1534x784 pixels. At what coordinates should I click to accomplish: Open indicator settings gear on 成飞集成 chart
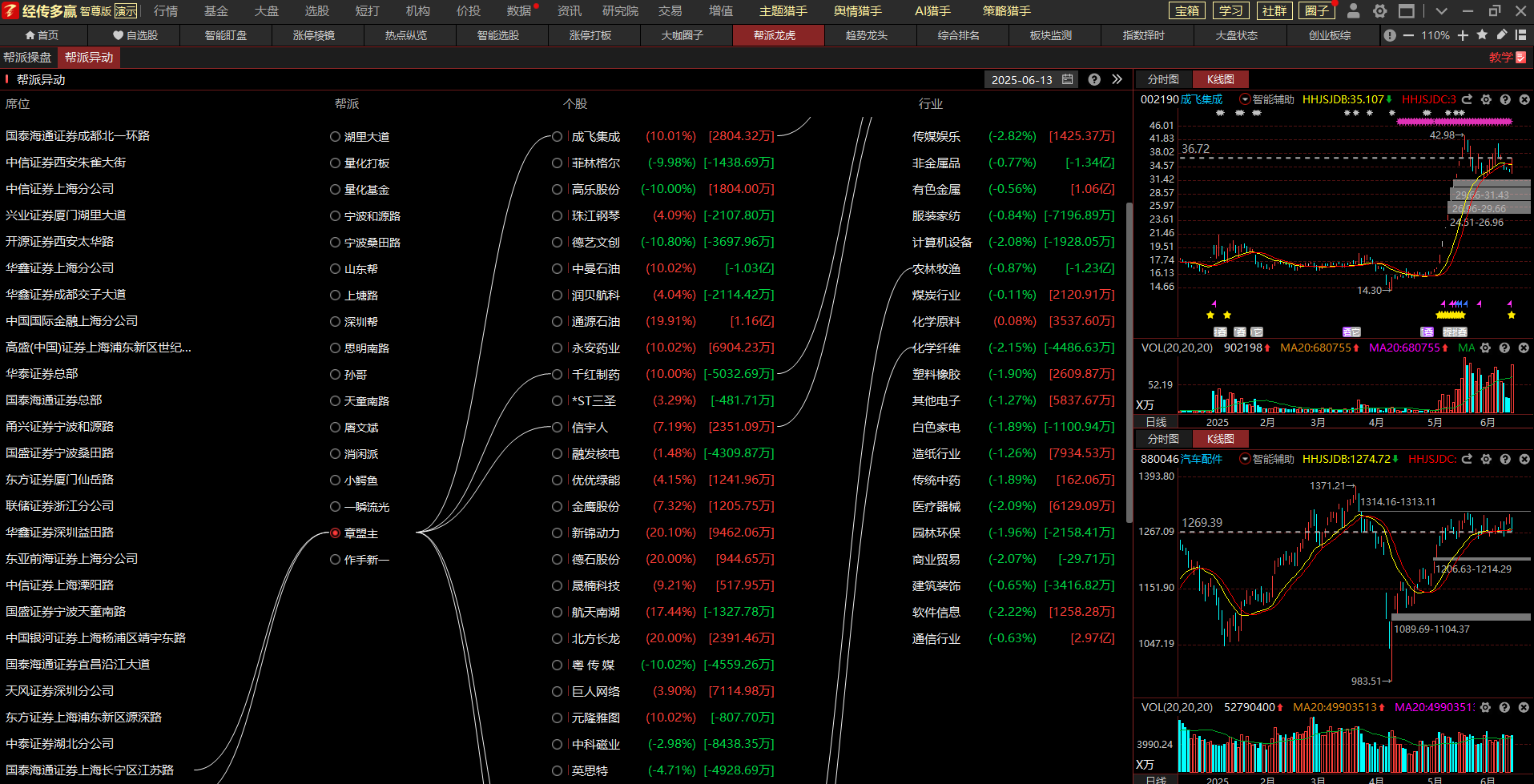coord(1486,100)
